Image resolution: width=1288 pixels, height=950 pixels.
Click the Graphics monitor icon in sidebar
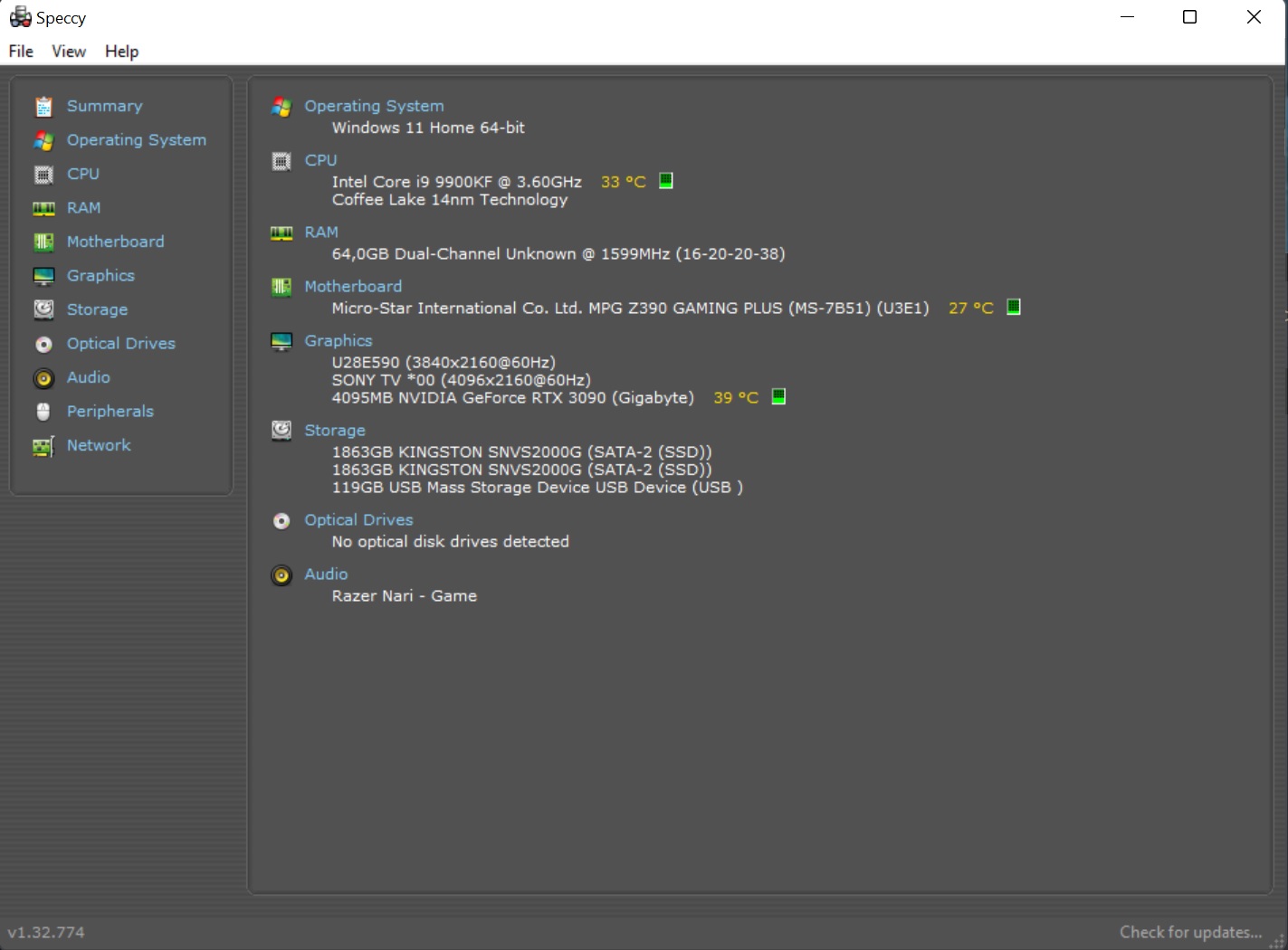[x=43, y=276]
